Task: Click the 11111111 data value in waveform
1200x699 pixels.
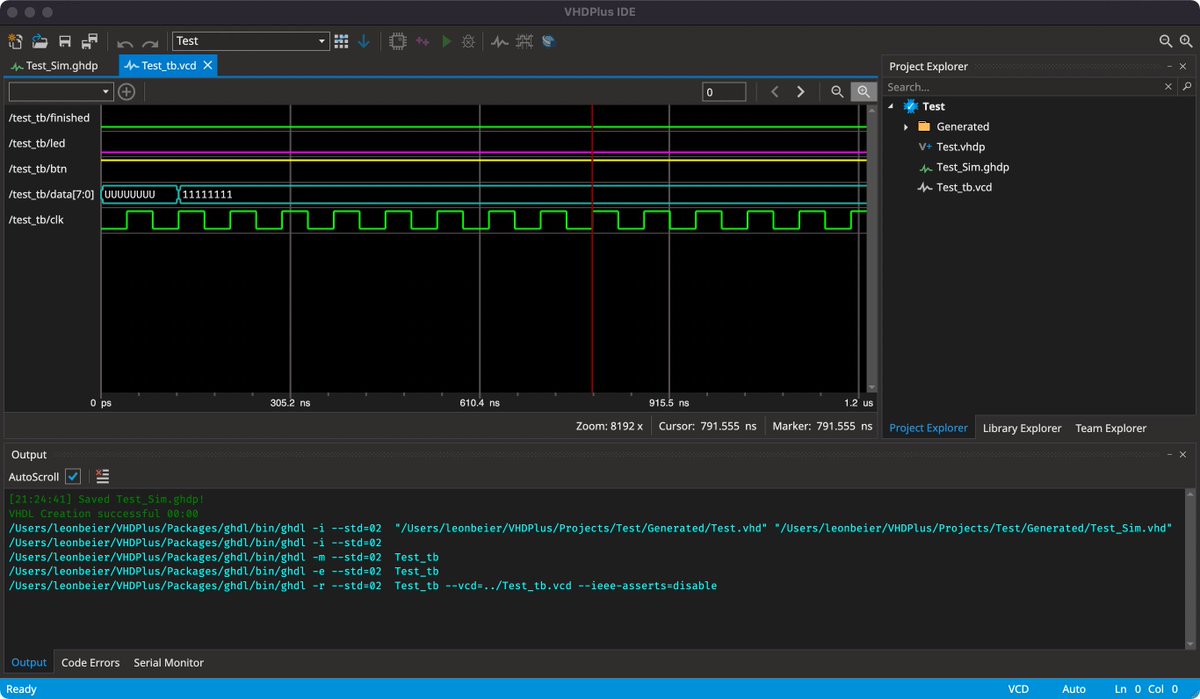Action: pos(207,194)
